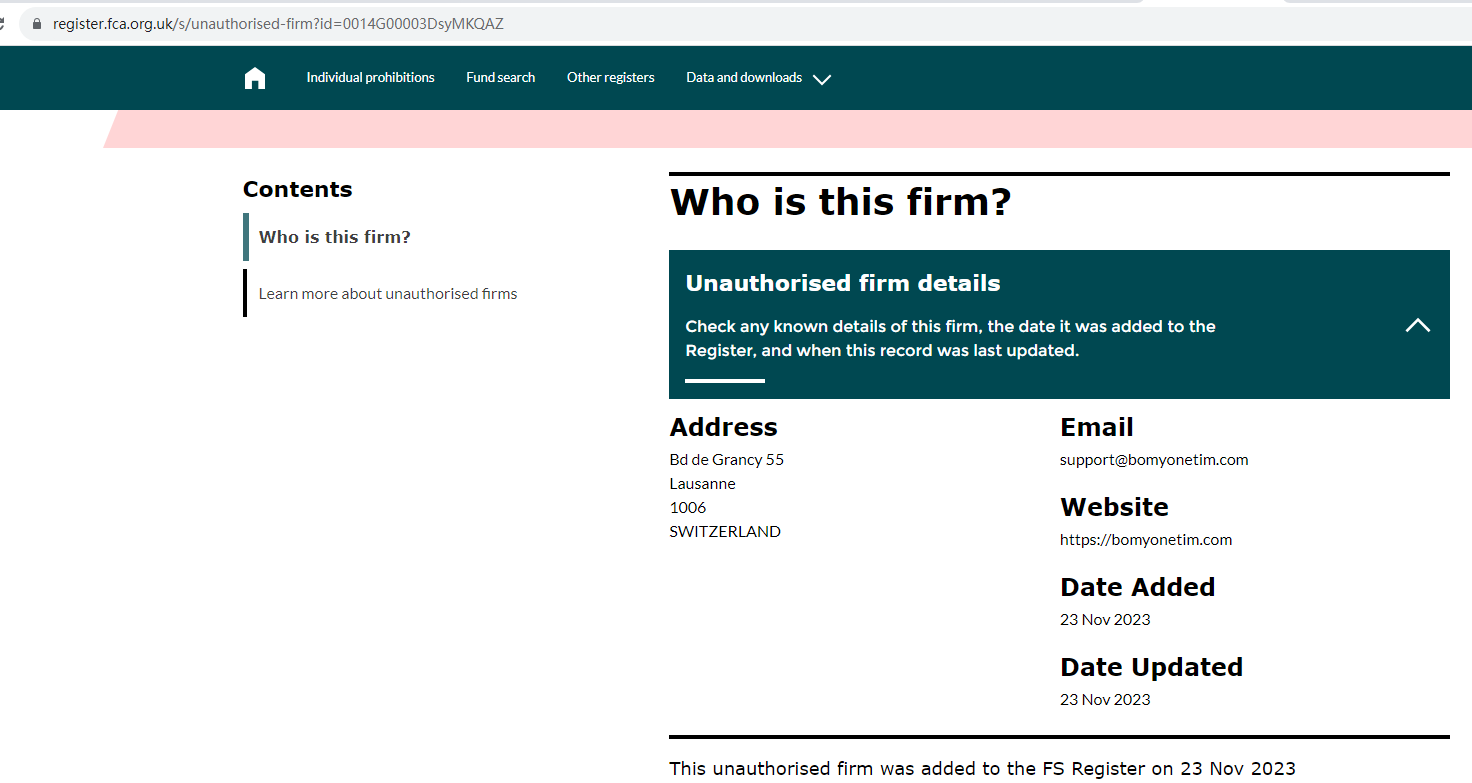The height and width of the screenshot is (783, 1472).
Task: Click the browser address bar URL
Action: click(278, 24)
